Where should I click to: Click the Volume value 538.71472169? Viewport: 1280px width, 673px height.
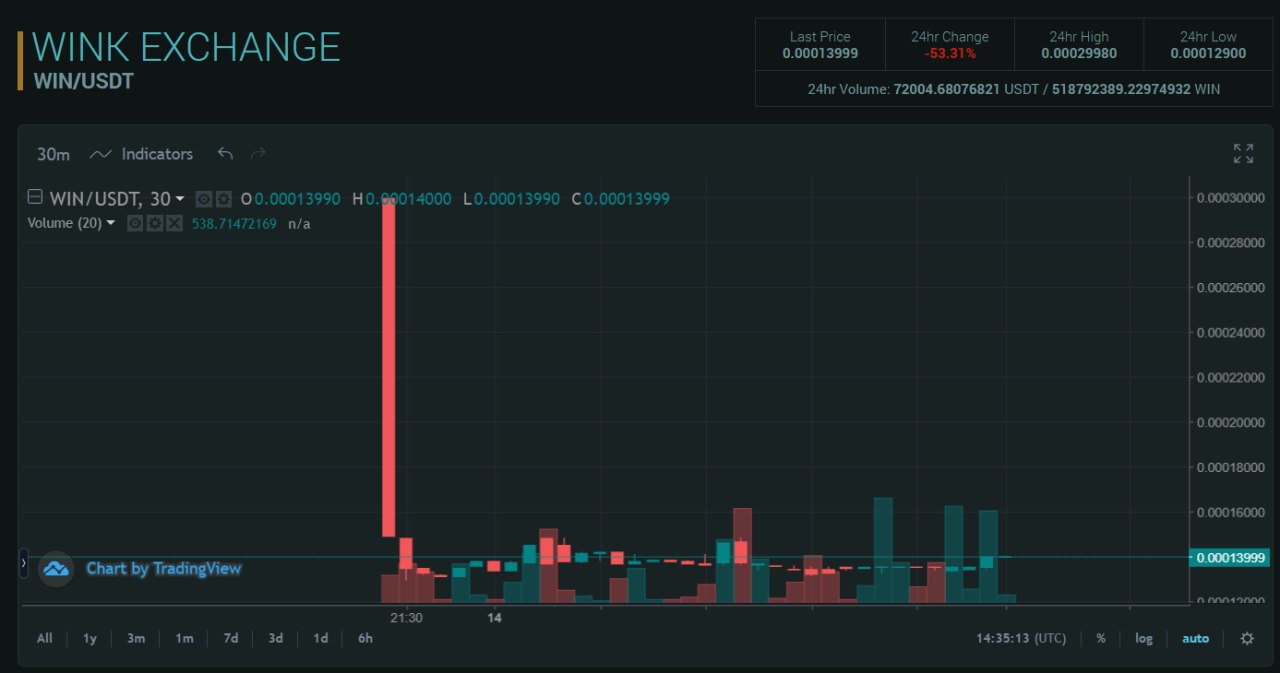click(x=234, y=223)
